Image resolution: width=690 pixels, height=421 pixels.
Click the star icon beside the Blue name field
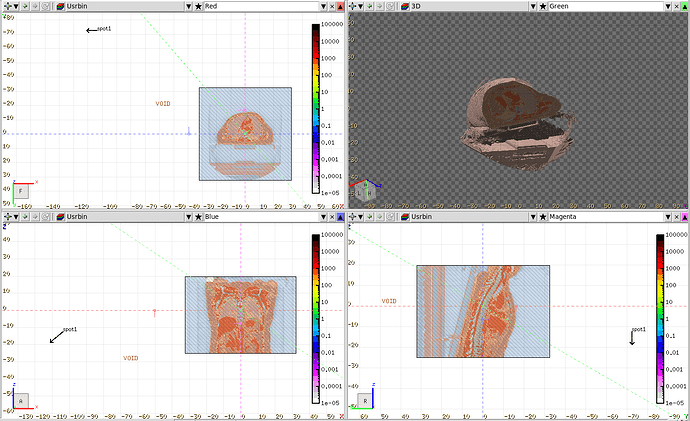coord(197,216)
